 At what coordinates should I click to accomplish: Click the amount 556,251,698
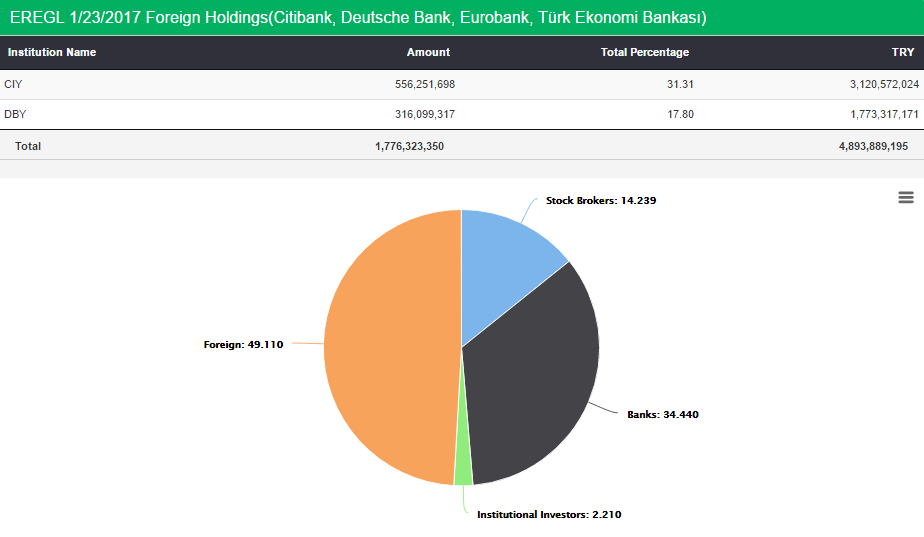(x=425, y=84)
